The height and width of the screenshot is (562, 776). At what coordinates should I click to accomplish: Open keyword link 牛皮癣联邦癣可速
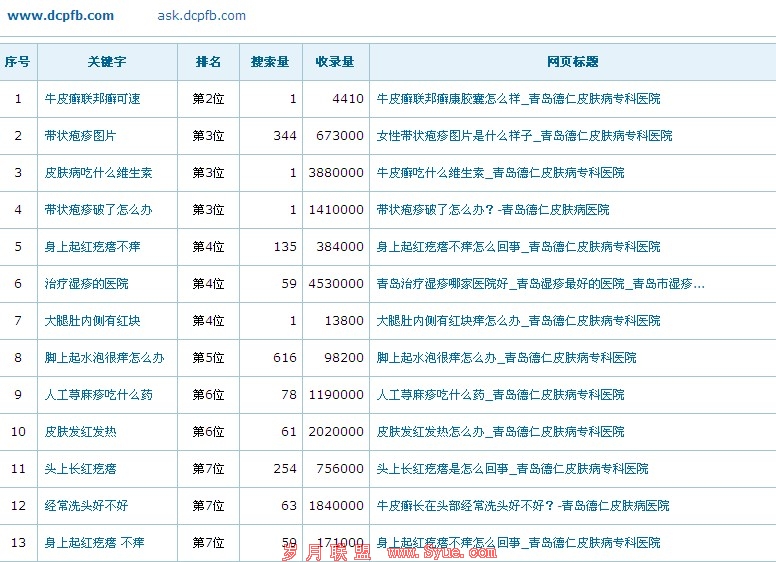click(x=92, y=99)
